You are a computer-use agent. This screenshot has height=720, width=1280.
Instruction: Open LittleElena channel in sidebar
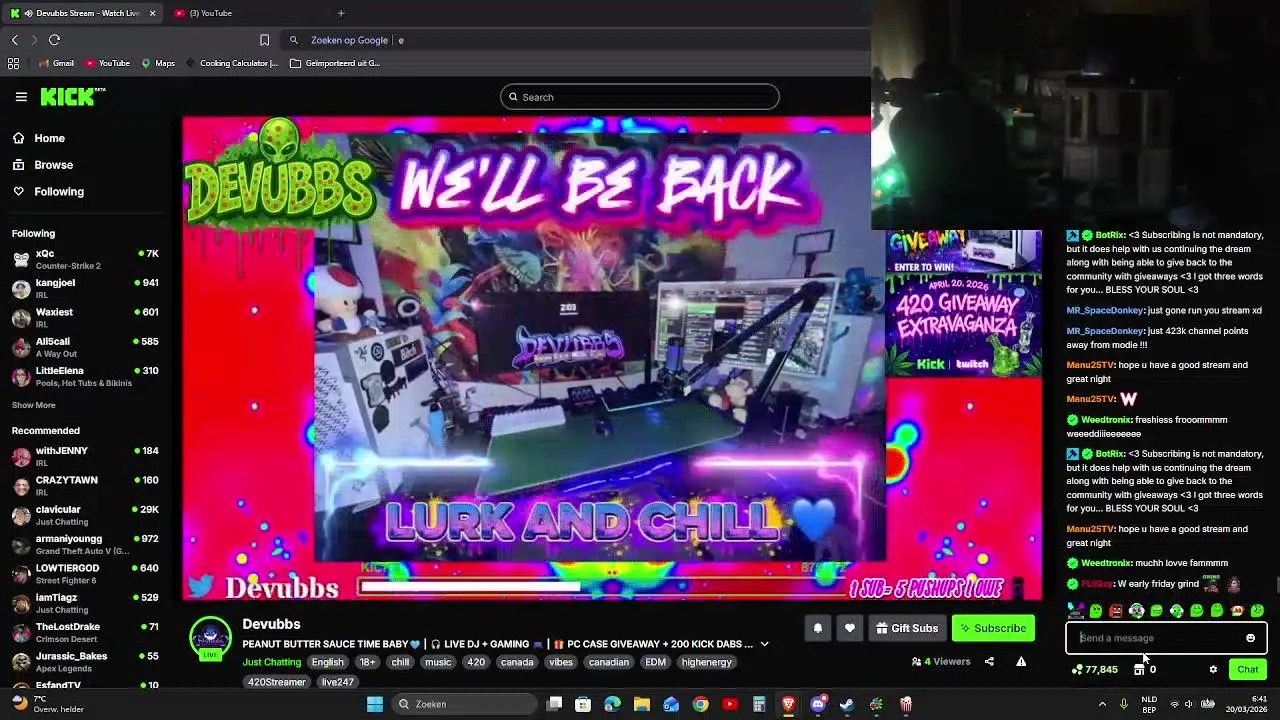tap(85, 376)
